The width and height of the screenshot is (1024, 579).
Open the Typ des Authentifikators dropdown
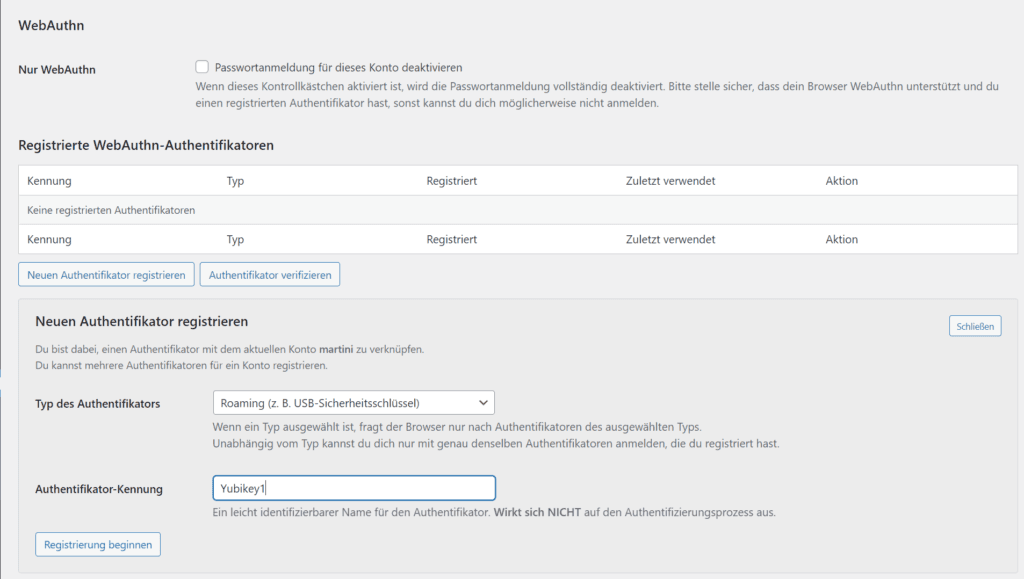(353, 403)
